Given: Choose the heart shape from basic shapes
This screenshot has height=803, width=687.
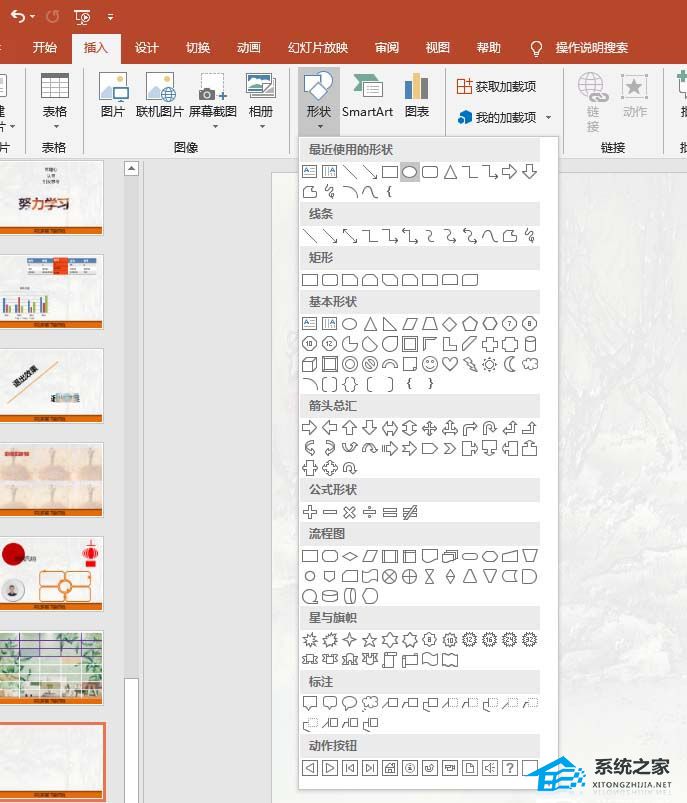Looking at the screenshot, I should (x=450, y=364).
